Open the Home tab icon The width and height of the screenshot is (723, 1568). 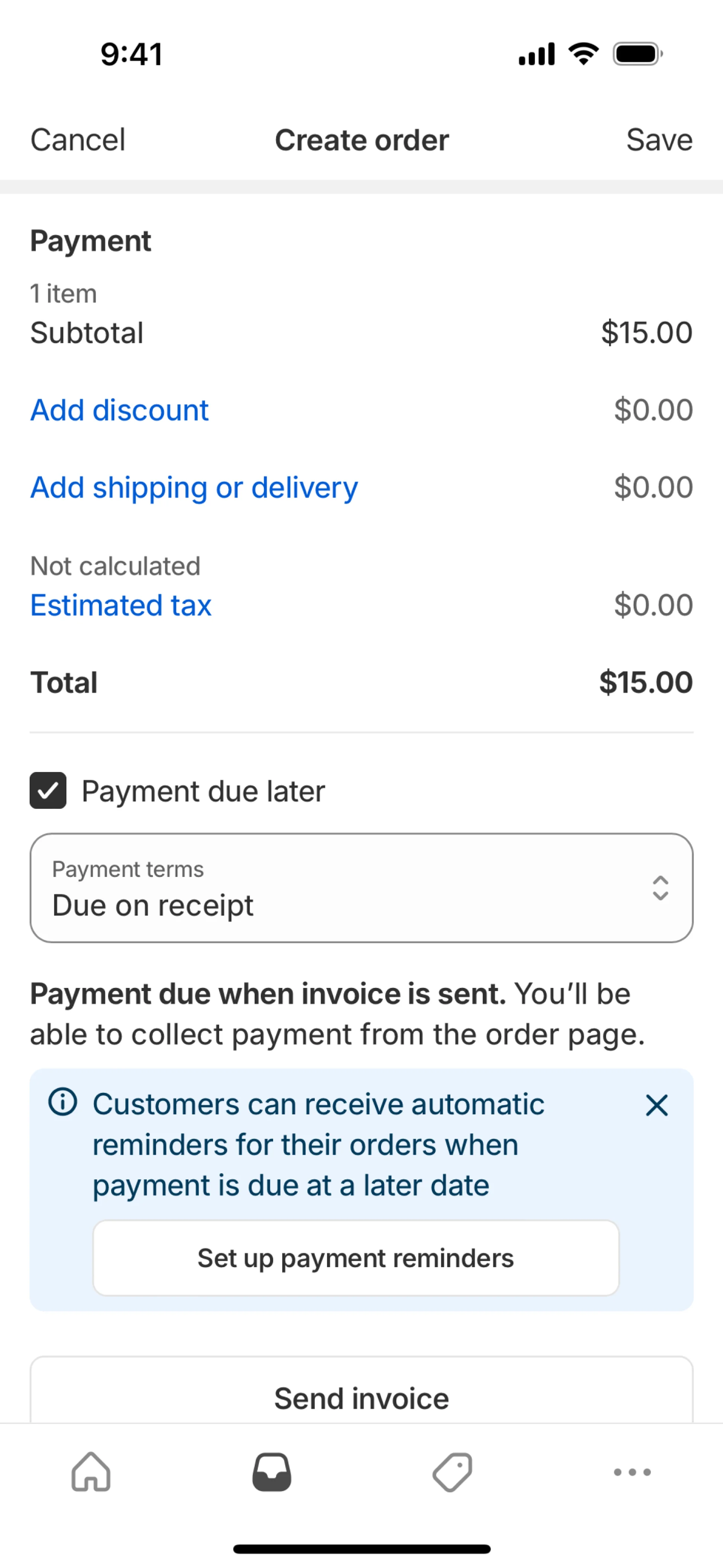(91, 1472)
